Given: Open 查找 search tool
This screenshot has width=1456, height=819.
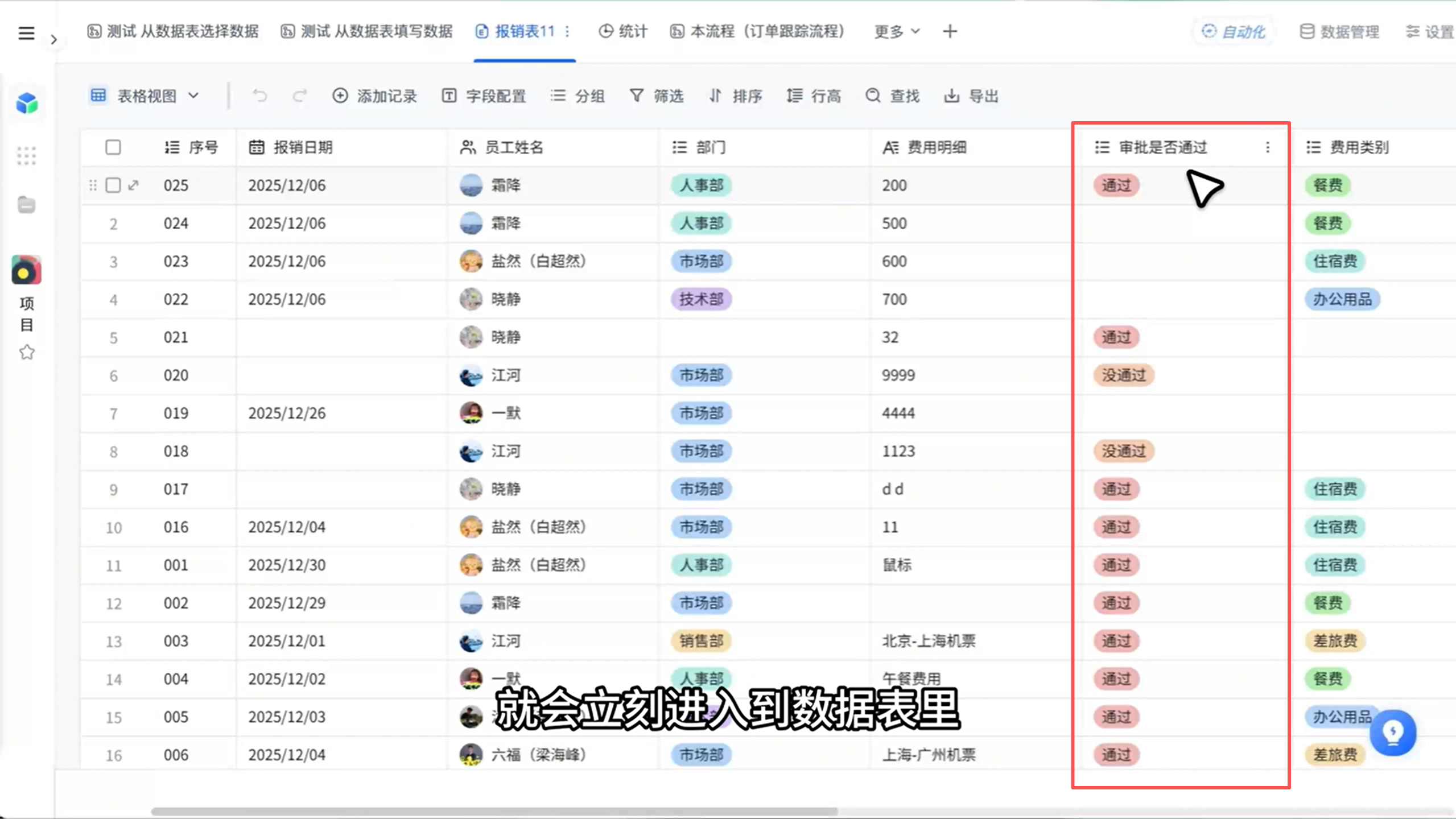Looking at the screenshot, I should 892,96.
